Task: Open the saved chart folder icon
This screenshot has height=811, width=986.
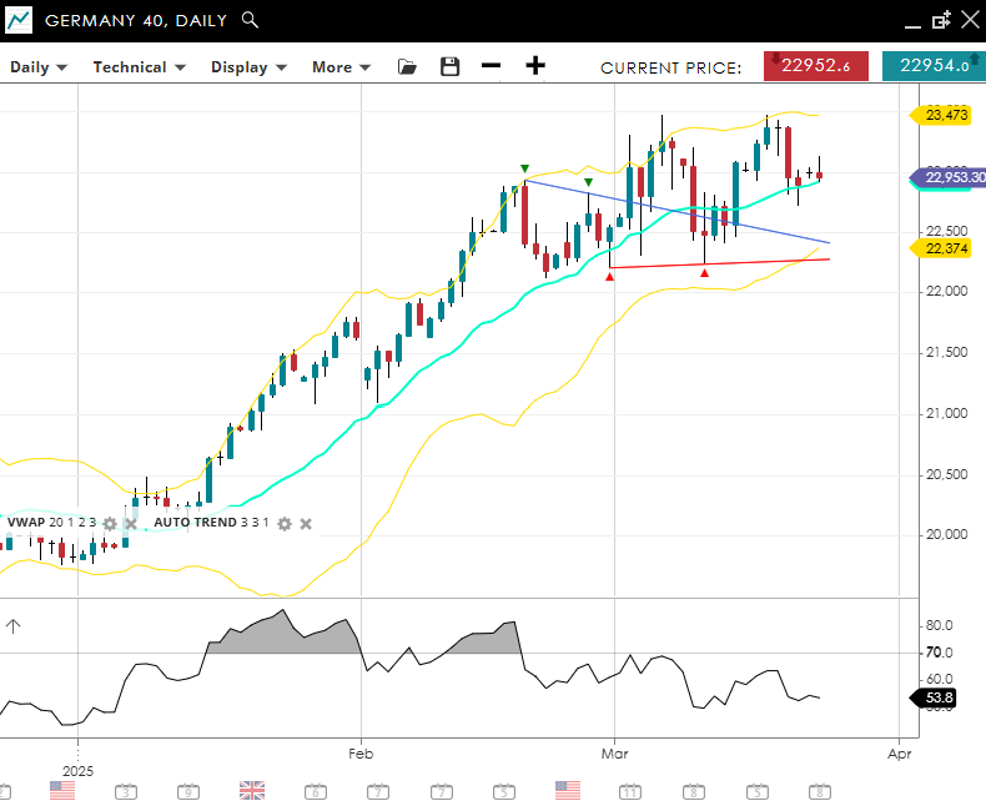Action: (407, 67)
